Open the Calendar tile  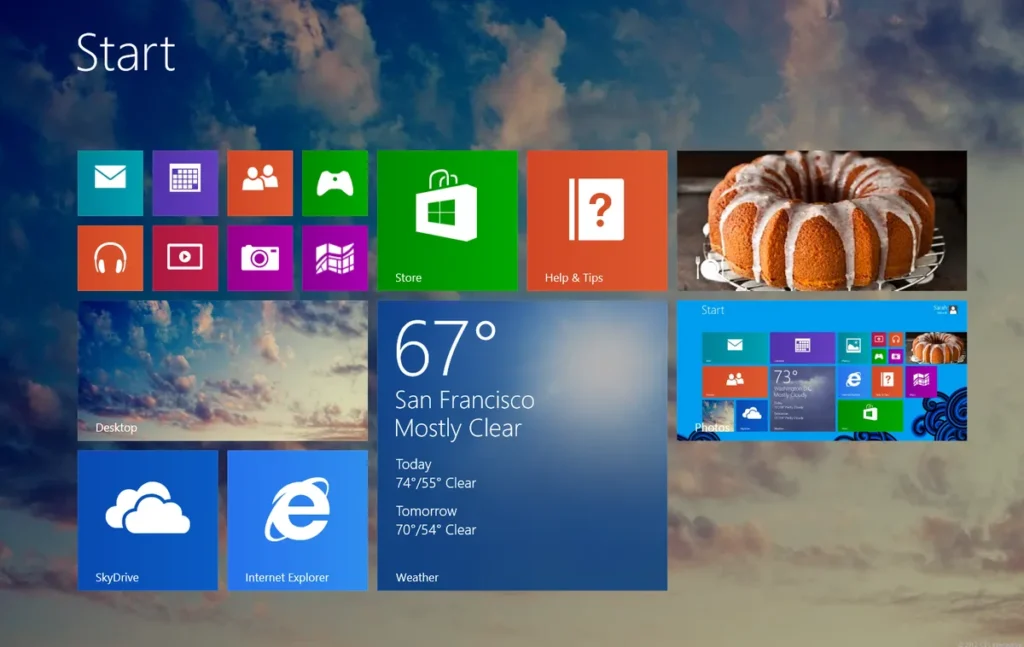185,183
